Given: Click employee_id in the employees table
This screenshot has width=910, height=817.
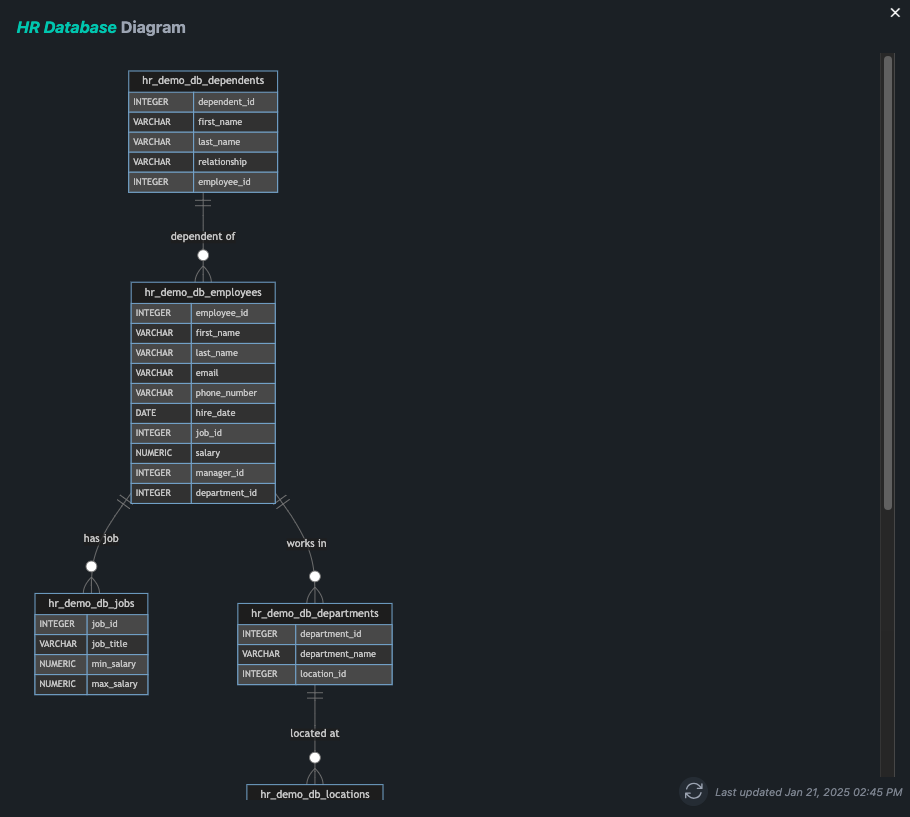Looking at the screenshot, I should (x=233, y=313).
